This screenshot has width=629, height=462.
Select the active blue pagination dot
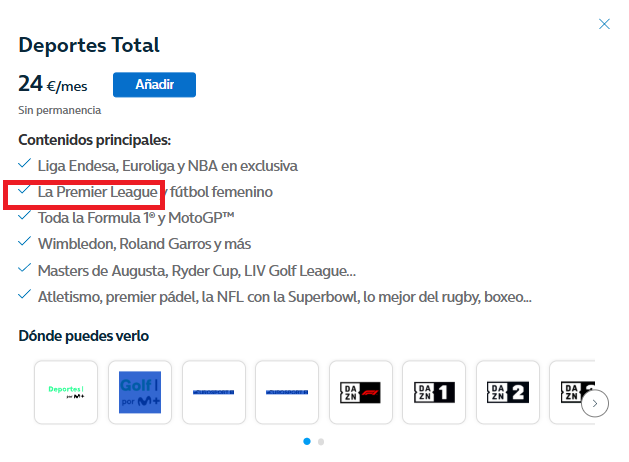(x=307, y=440)
